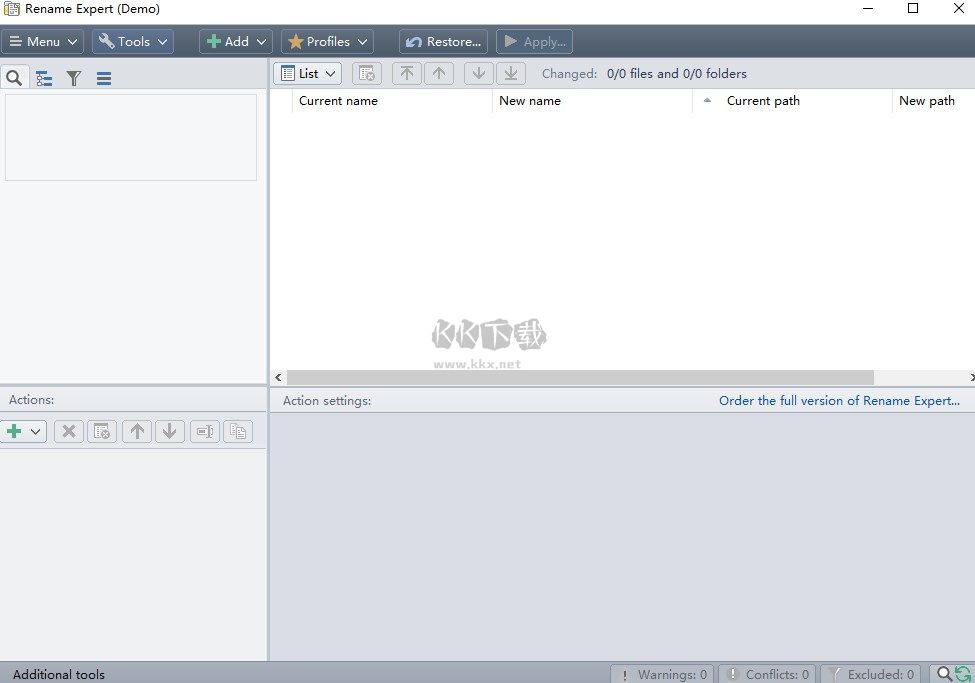
Task: Open the Tools menu
Action: (133, 41)
